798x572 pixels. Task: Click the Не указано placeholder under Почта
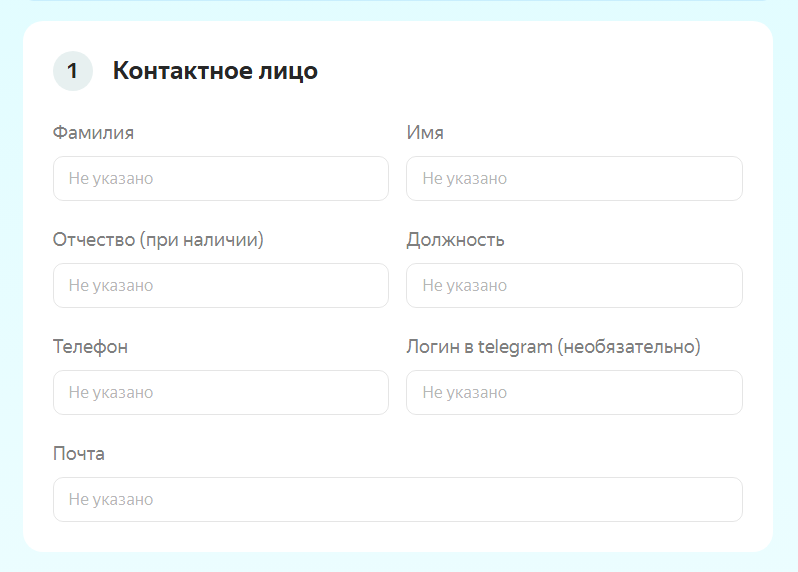click(x=111, y=499)
